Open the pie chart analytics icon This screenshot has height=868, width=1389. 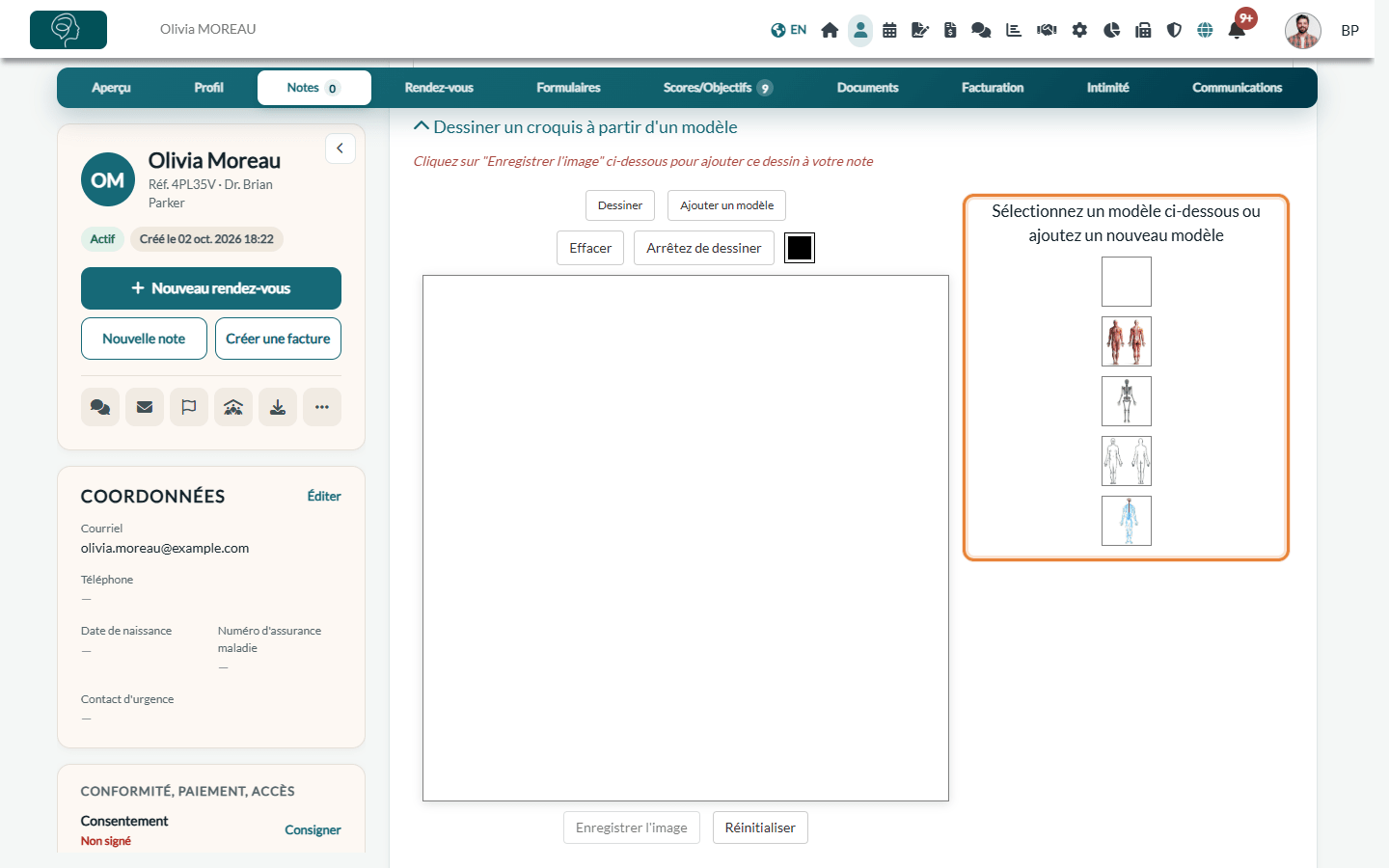pyautogui.click(x=1111, y=30)
